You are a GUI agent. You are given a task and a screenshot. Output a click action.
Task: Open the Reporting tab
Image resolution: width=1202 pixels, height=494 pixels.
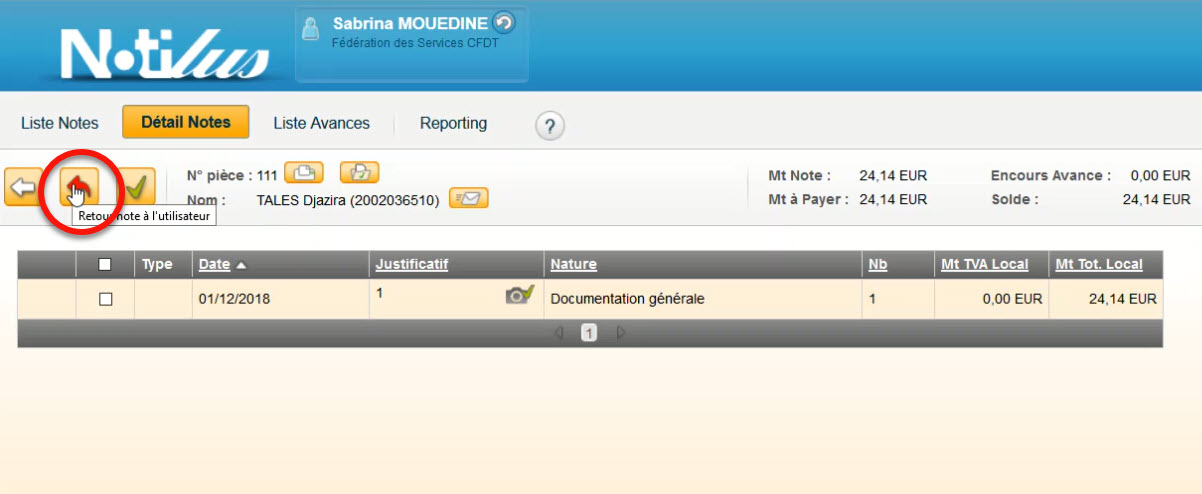tap(453, 123)
